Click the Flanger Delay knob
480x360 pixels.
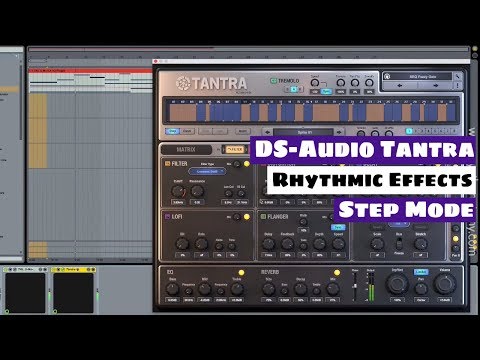point(268,244)
